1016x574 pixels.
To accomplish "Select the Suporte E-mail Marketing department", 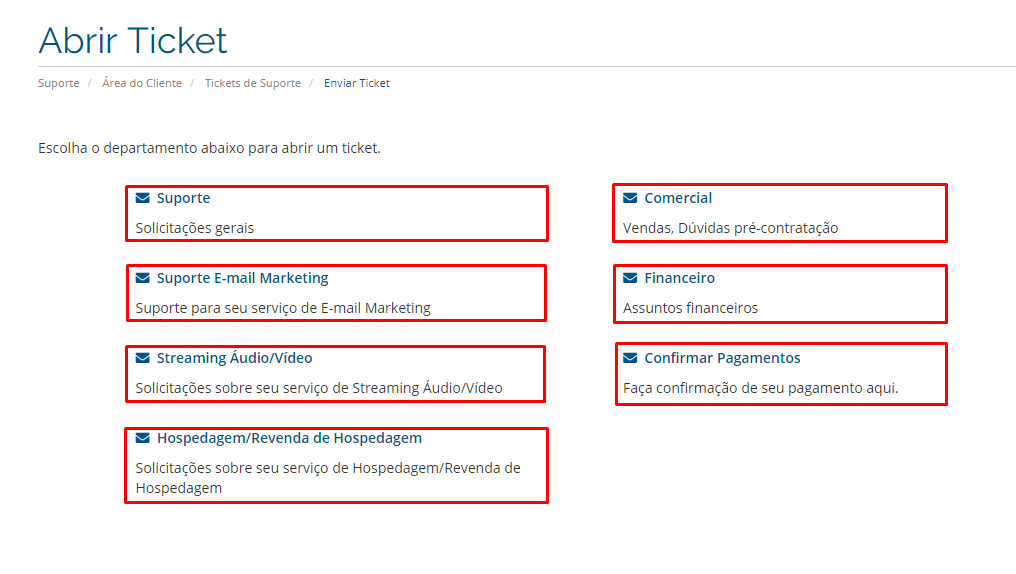I will pos(242,278).
